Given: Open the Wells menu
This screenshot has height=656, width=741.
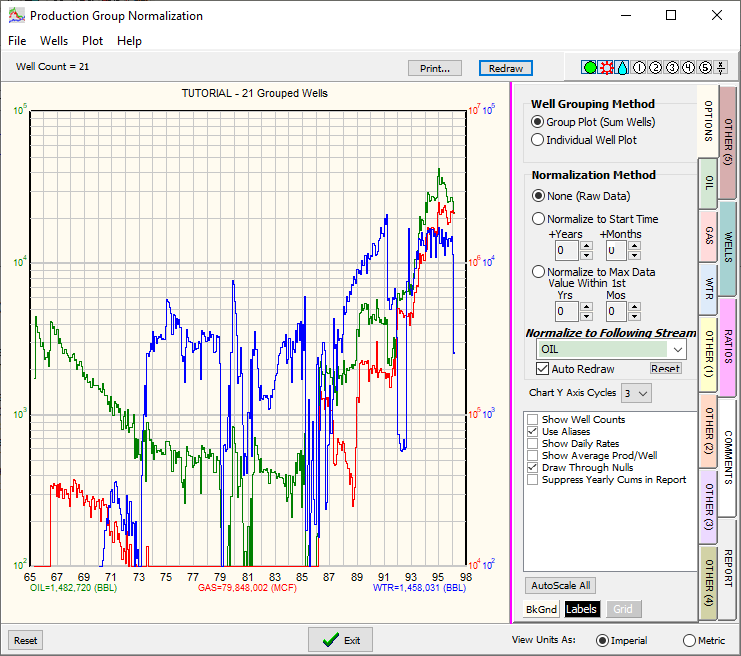Looking at the screenshot, I should click(x=54, y=41).
